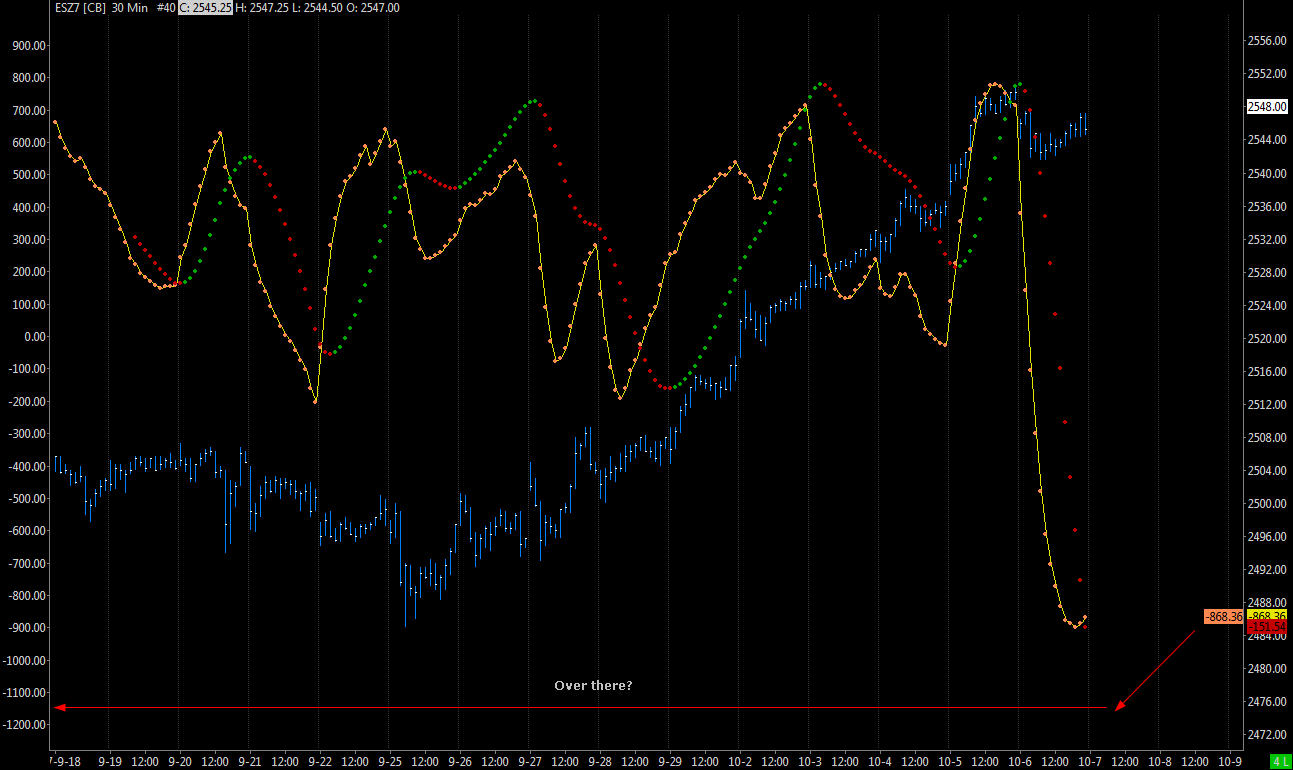
Task: Click the red -151.54 price-axis label
Action: coord(1265,626)
